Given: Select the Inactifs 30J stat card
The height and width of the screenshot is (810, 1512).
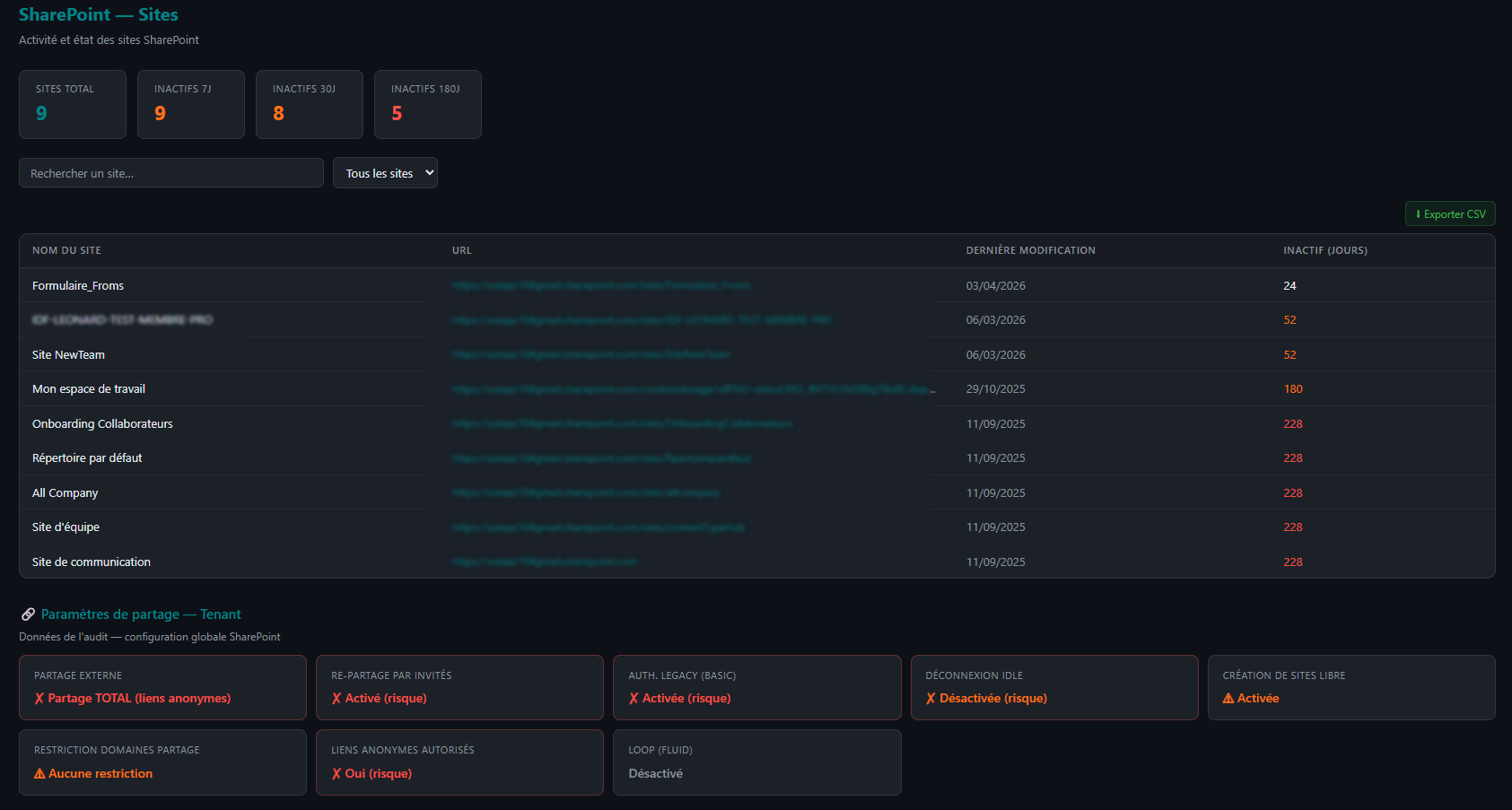Looking at the screenshot, I should click(309, 104).
